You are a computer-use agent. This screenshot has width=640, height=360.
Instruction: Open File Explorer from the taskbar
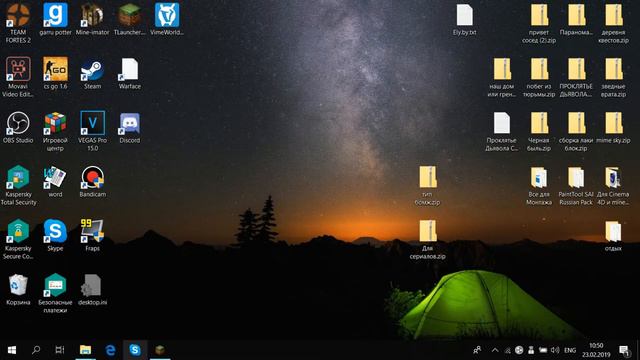click(85, 350)
